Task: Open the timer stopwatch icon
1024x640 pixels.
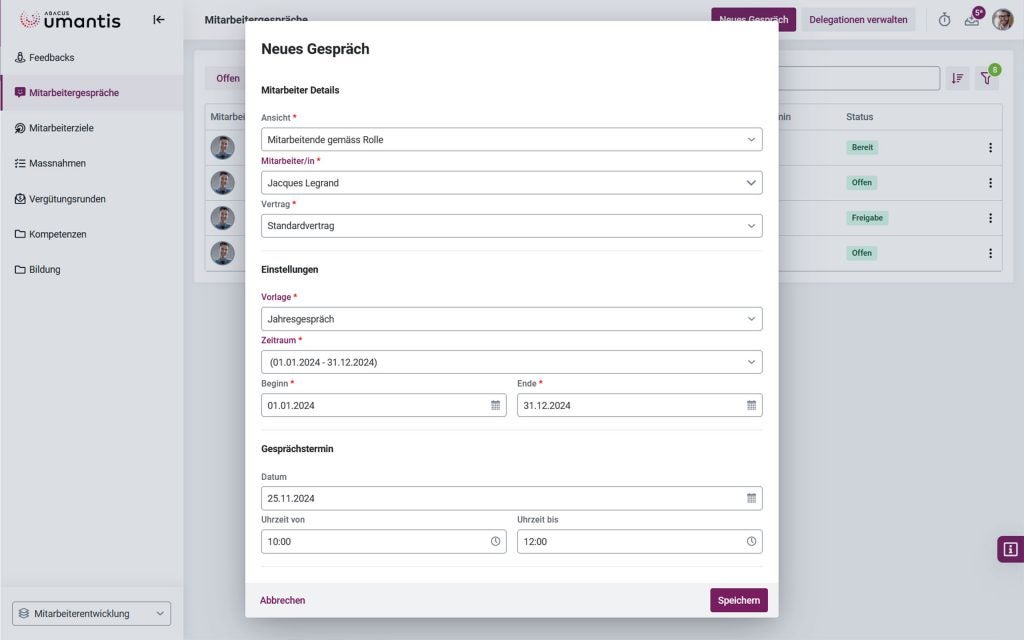Action: (944, 19)
